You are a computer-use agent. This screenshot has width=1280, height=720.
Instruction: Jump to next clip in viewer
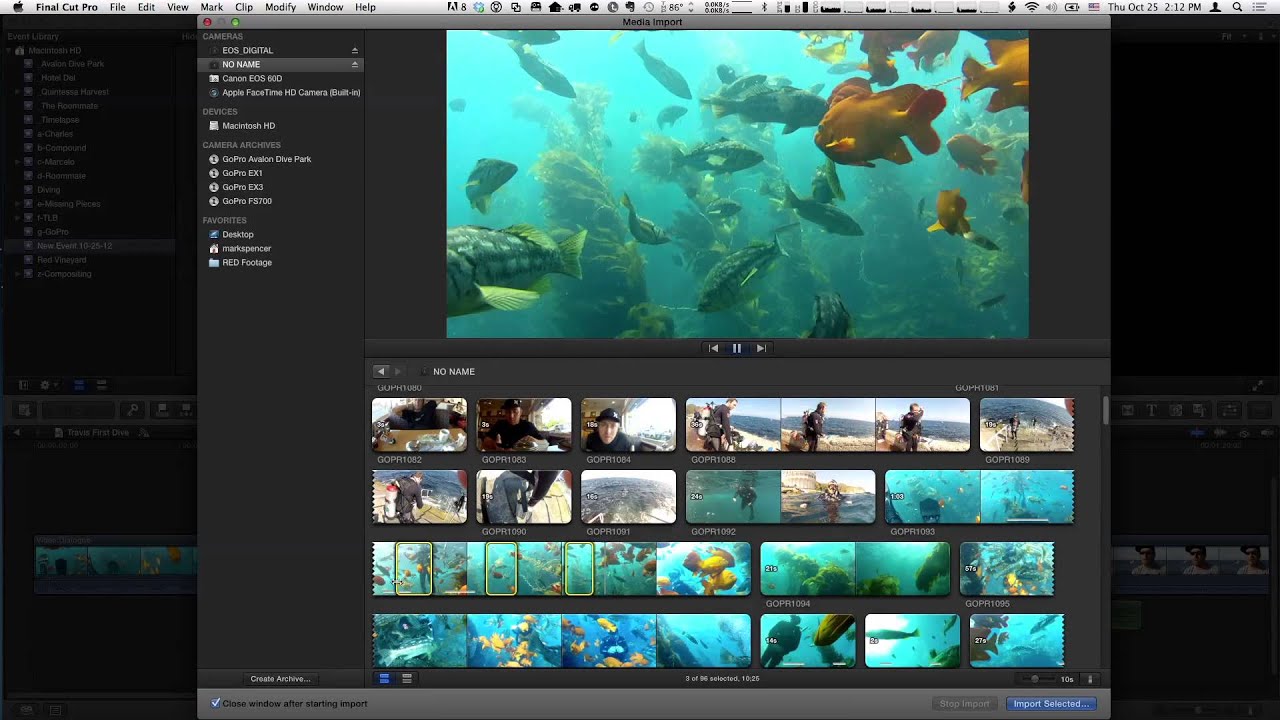point(761,348)
